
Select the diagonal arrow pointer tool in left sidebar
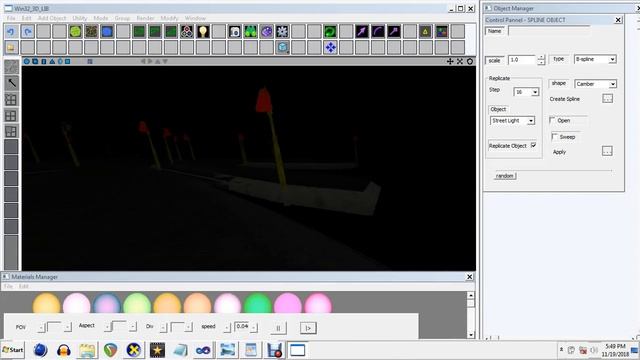coord(11,83)
